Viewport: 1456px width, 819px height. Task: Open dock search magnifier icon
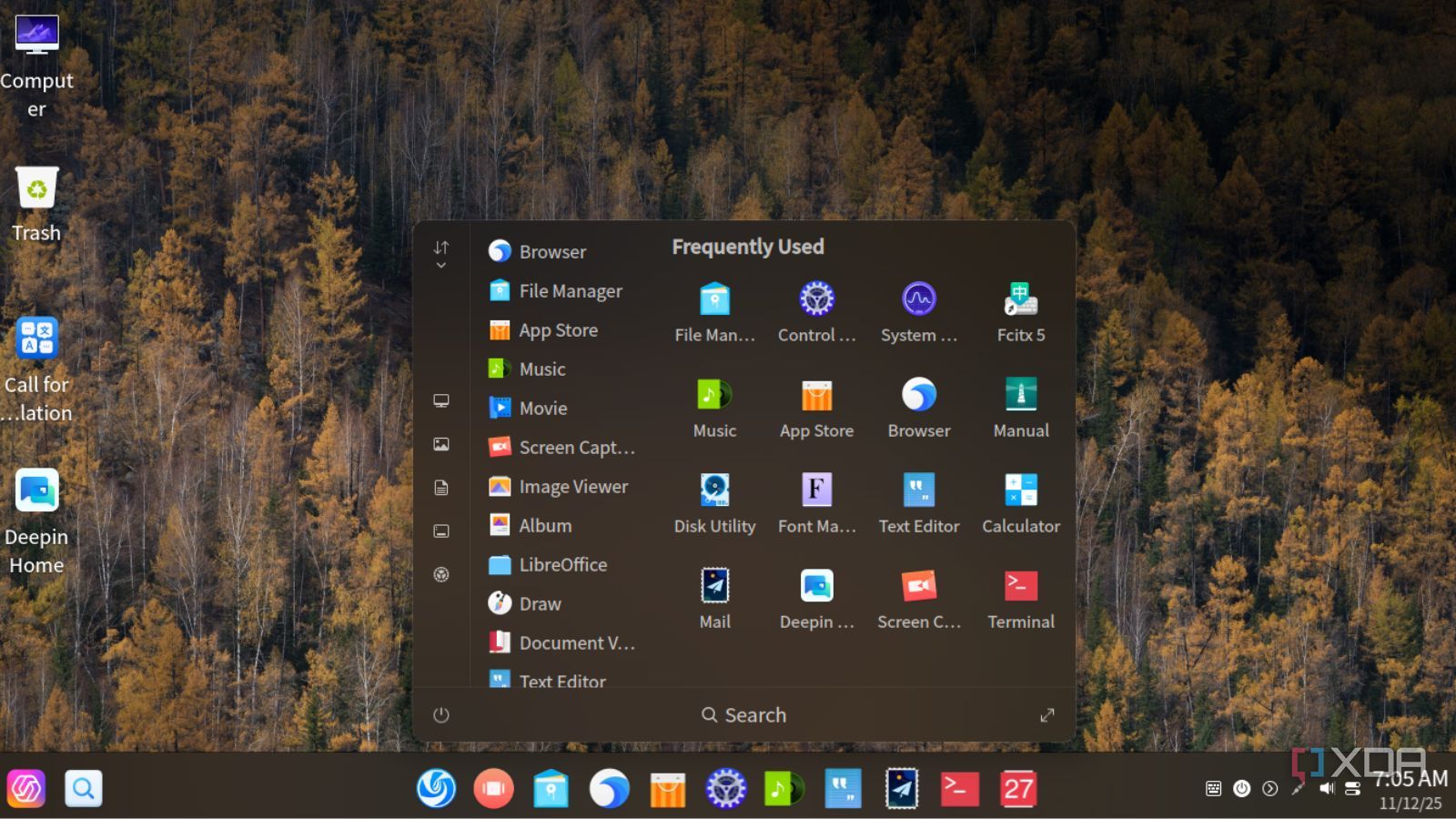pos(83,788)
